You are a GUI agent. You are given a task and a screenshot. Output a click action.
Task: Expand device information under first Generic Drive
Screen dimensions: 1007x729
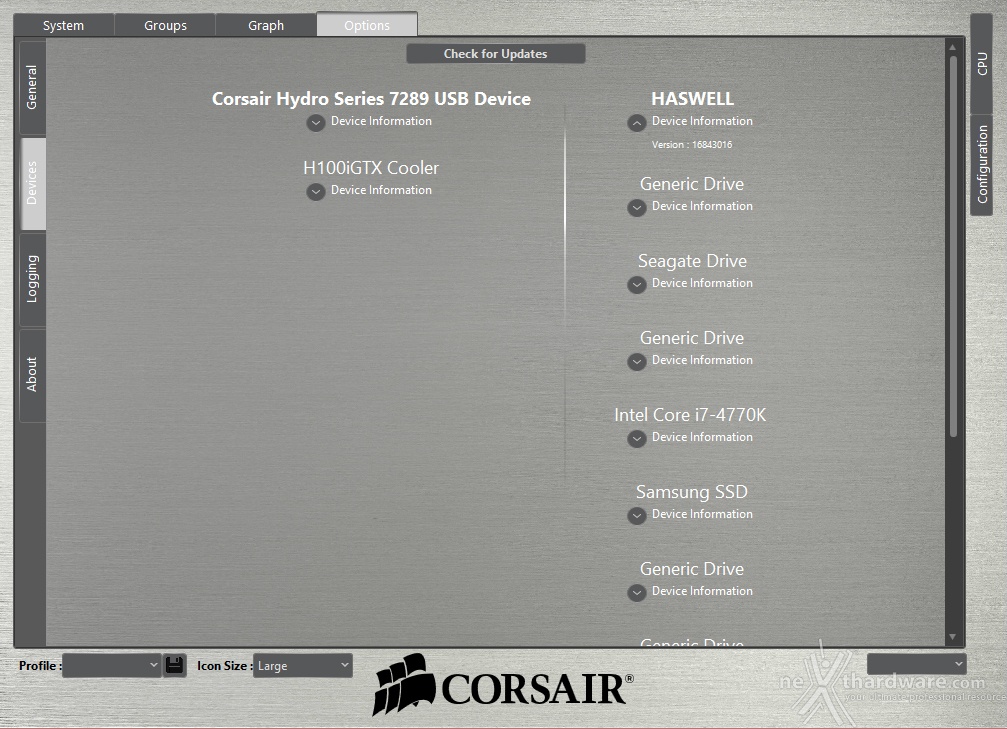coord(636,207)
